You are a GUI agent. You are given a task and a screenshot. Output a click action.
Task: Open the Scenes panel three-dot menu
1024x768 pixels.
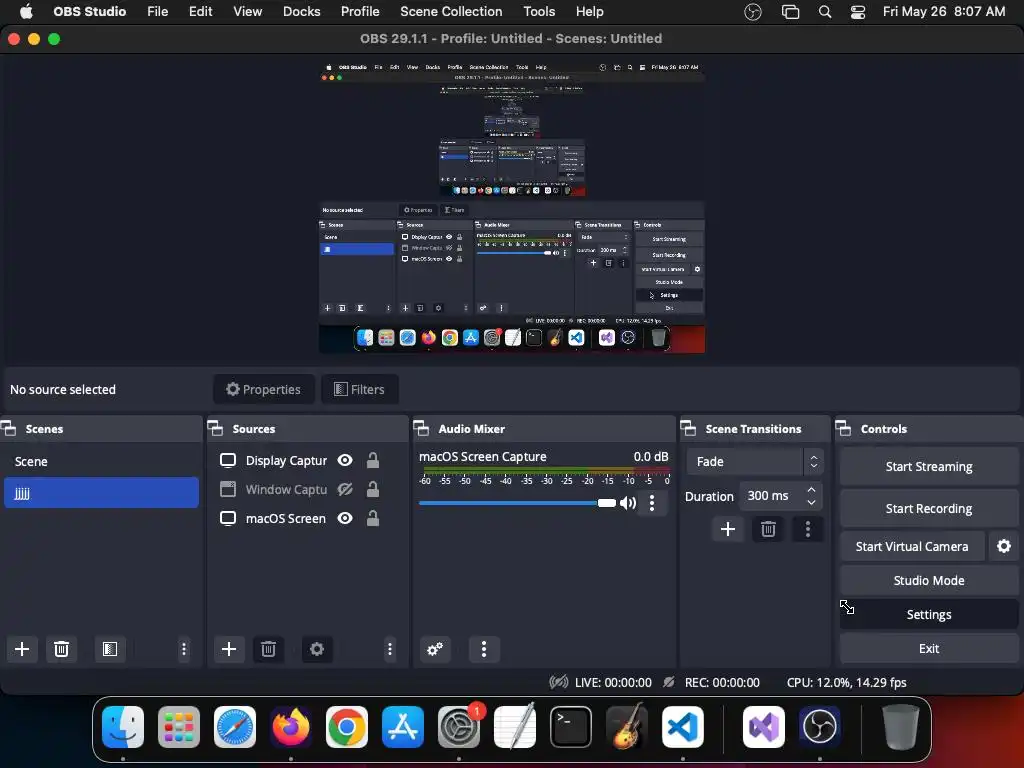click(x=184, y=648)
